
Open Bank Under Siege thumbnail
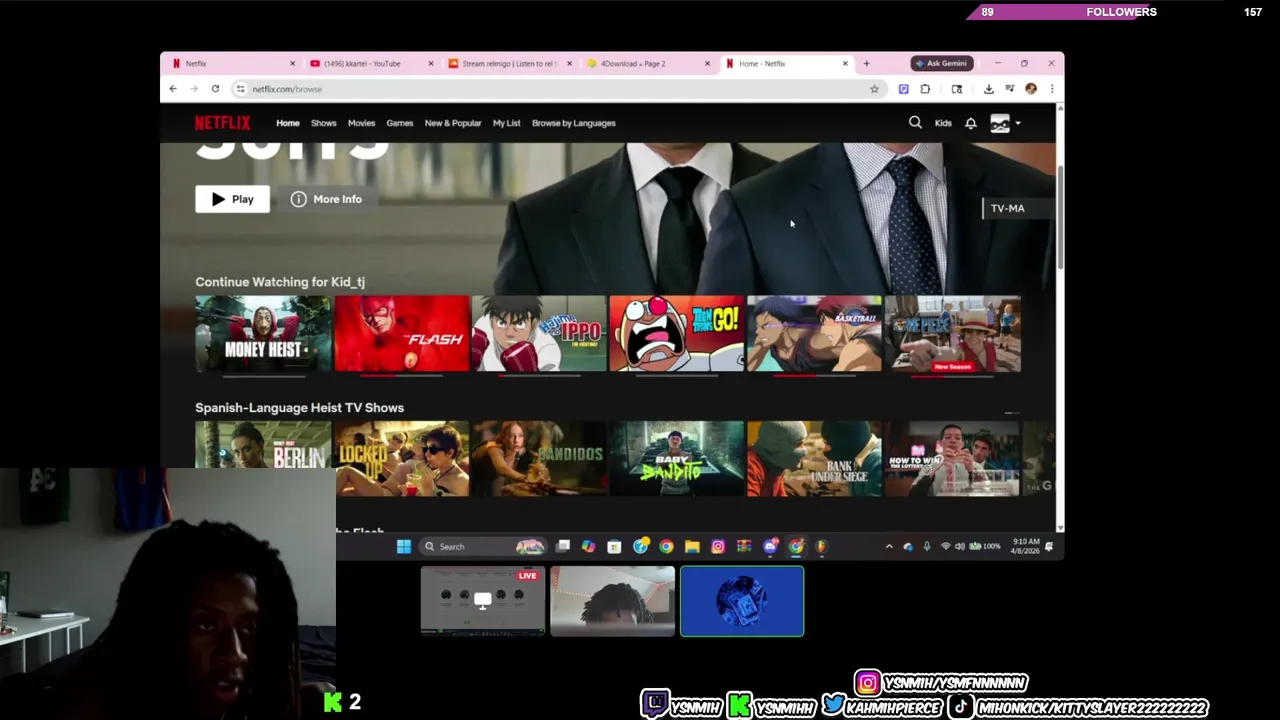[815, 458]
